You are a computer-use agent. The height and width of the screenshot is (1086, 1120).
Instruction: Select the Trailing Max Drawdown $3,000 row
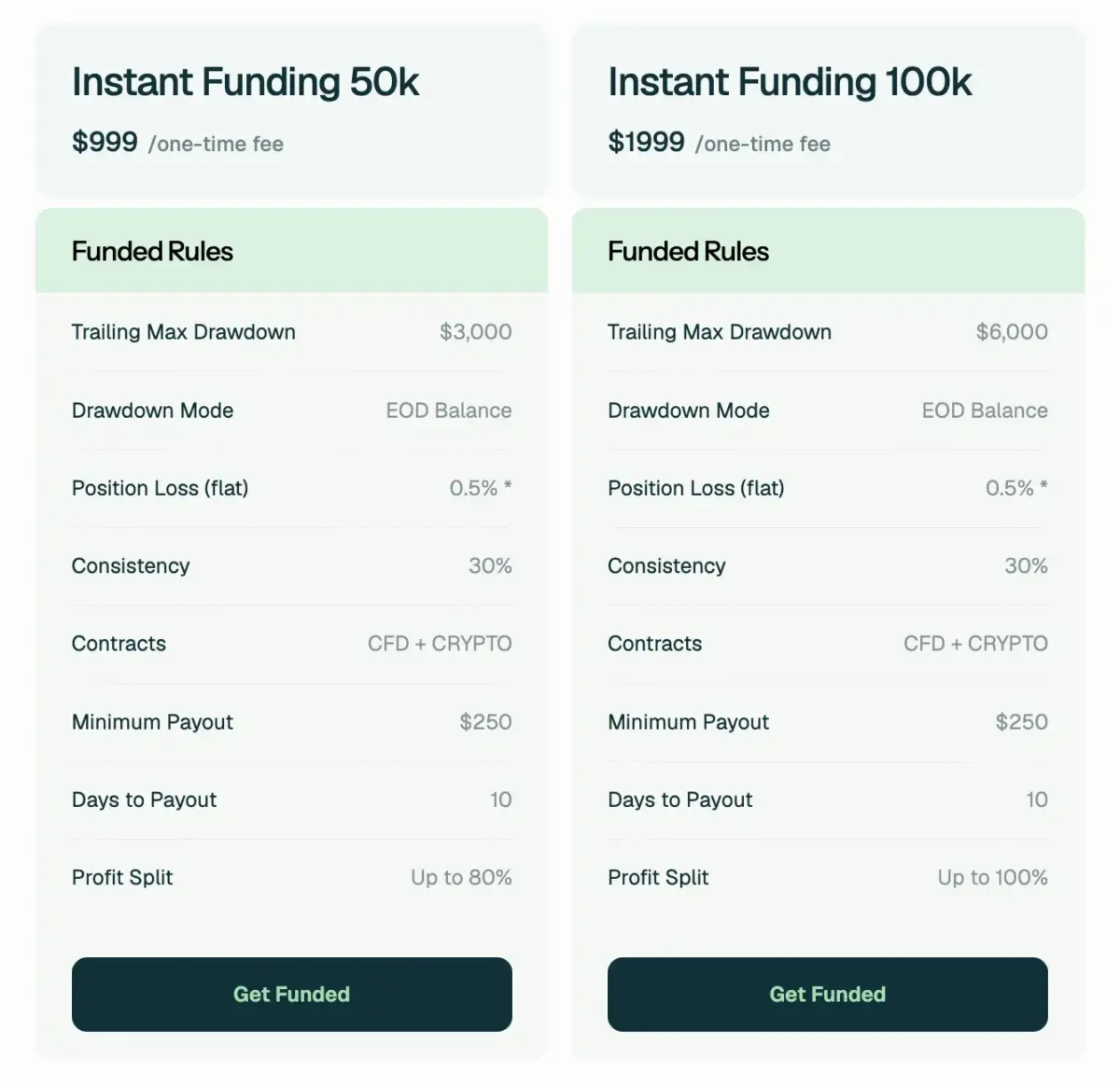291,332
